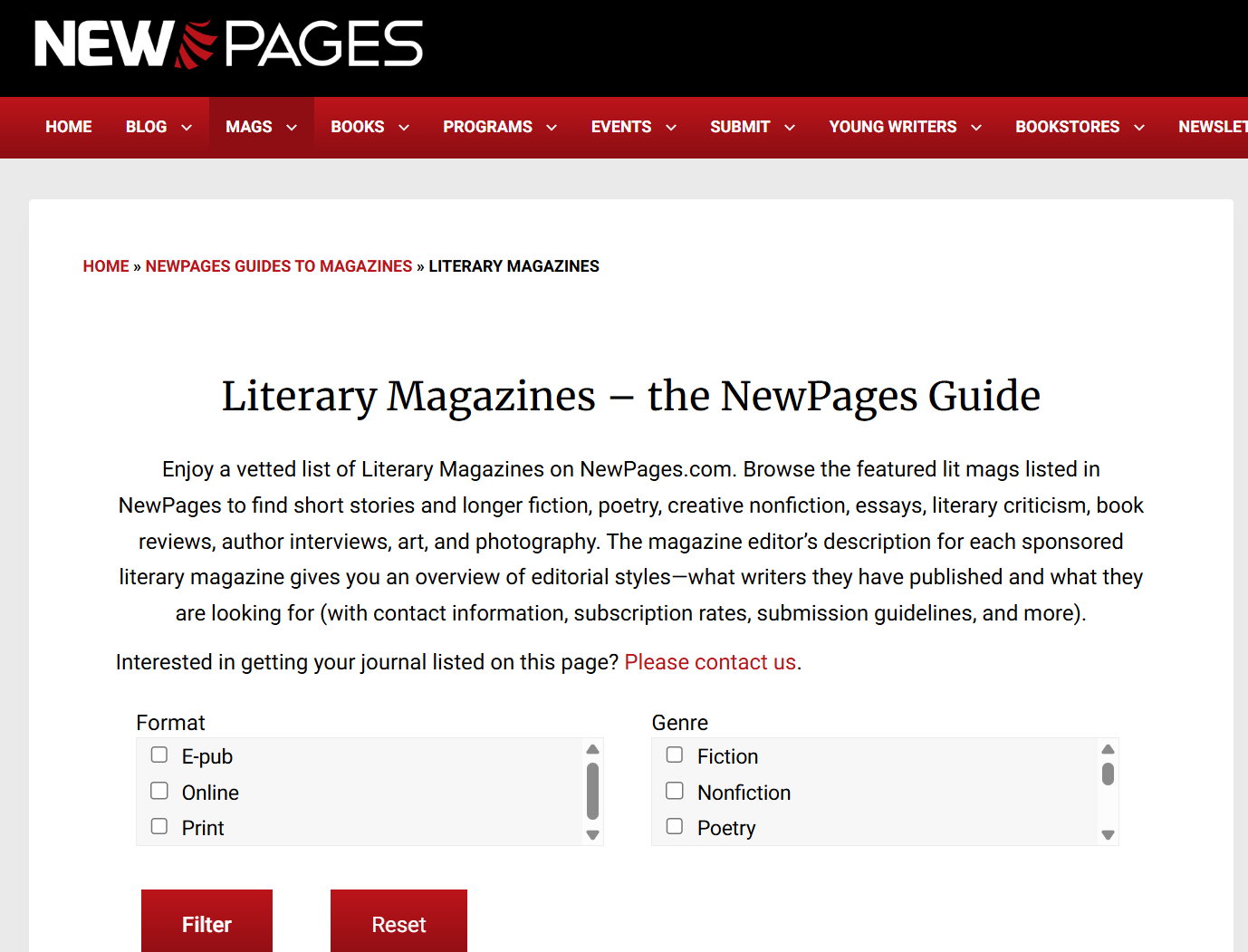The width and height of the screenshot is (1248, 952).
Task: Click Literary Magazines breadcrumb text
Action: tap(514, 266)
